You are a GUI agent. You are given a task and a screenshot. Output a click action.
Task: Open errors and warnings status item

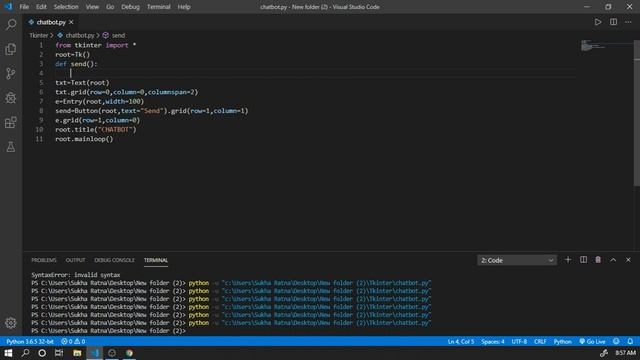[x=73, y=341]
